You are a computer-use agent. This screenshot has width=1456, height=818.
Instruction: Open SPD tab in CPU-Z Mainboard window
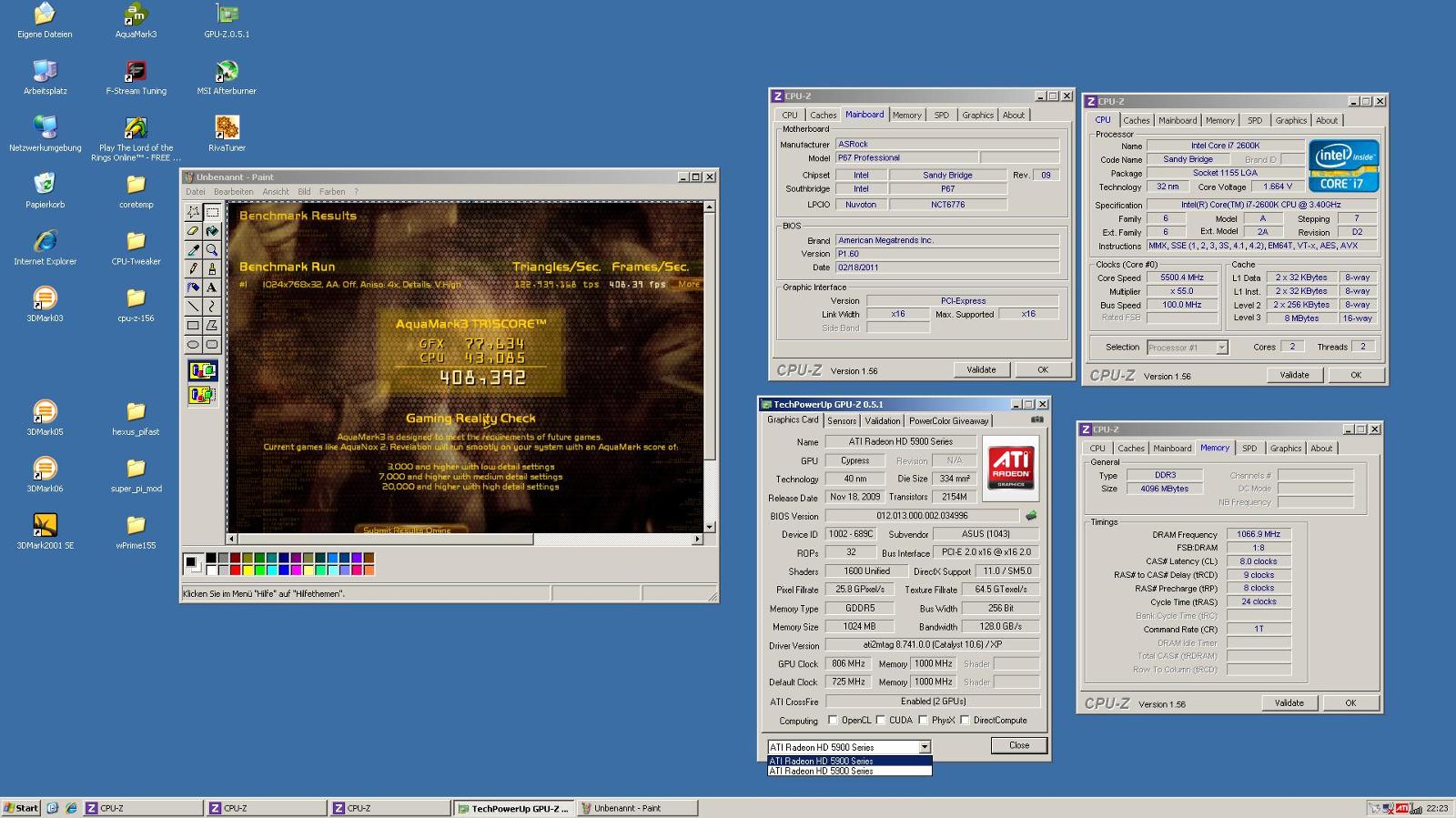pyautogui.click(x=942, y=115)
